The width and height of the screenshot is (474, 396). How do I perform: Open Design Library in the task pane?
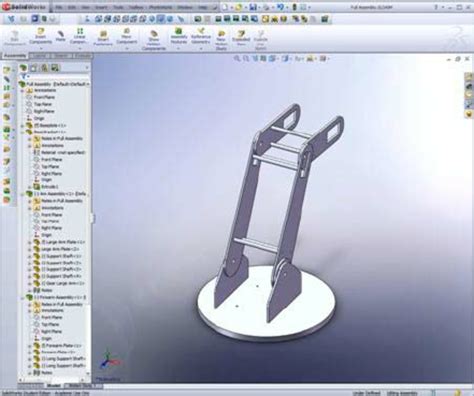pyautogui.click(x=469, y=86)
